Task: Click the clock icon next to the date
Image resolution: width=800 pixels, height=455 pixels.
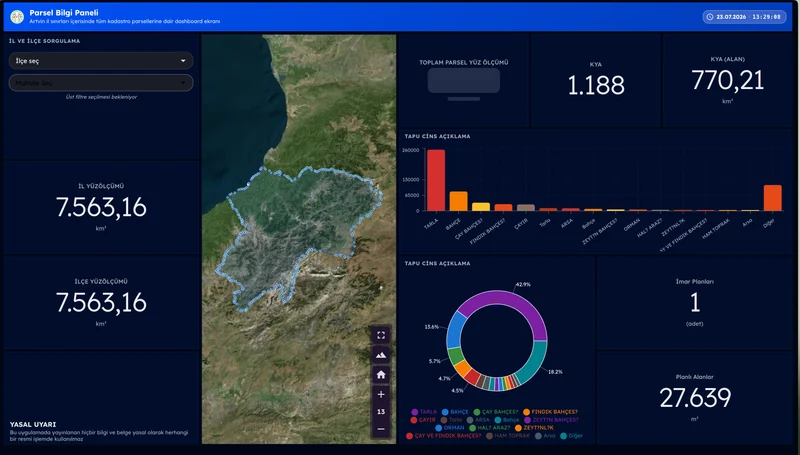Action: (x=710, y=17)
